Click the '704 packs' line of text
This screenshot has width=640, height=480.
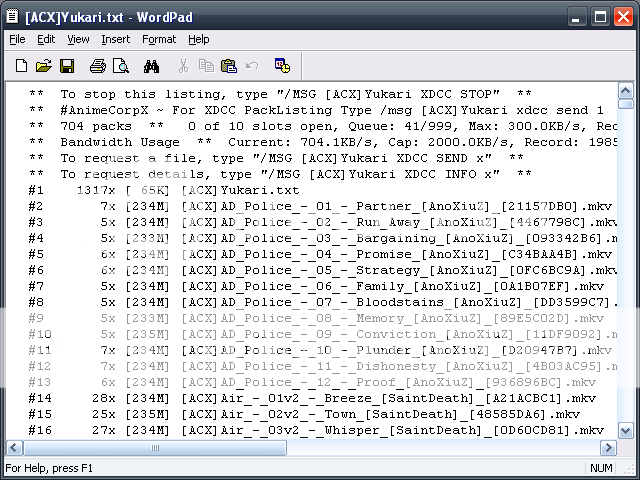point(322,126)
